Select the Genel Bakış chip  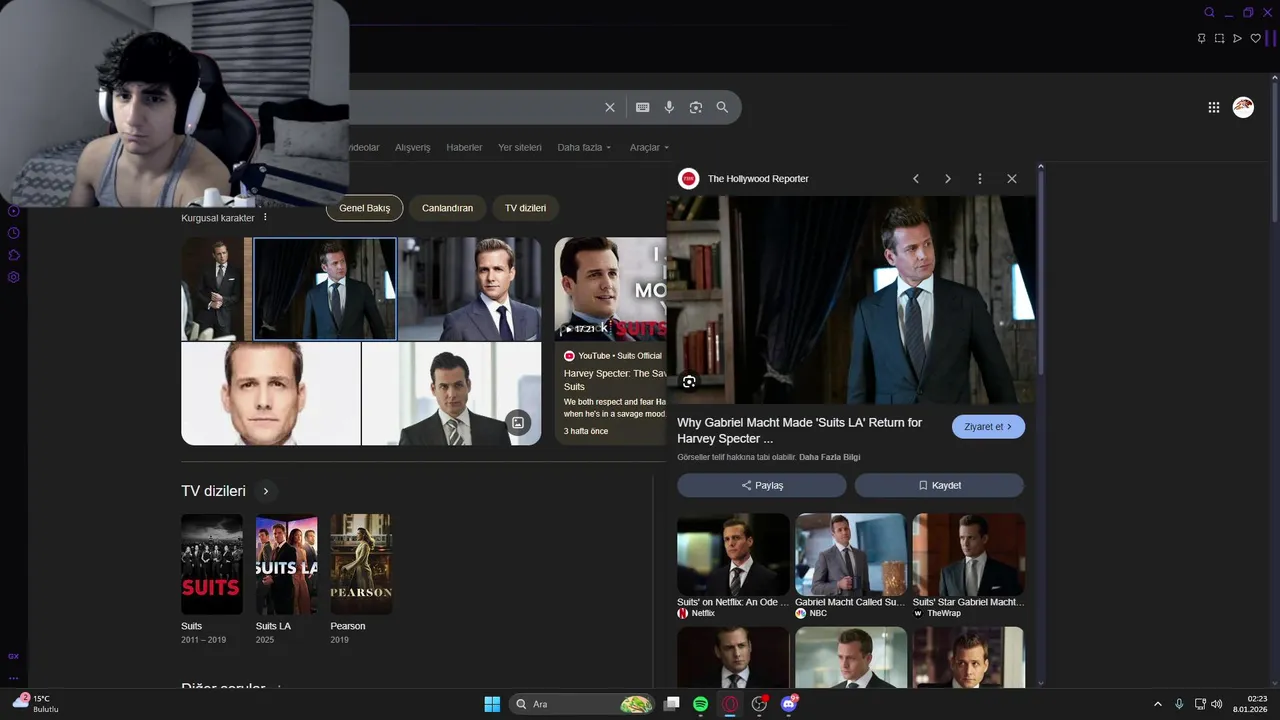tap(364, 208)
